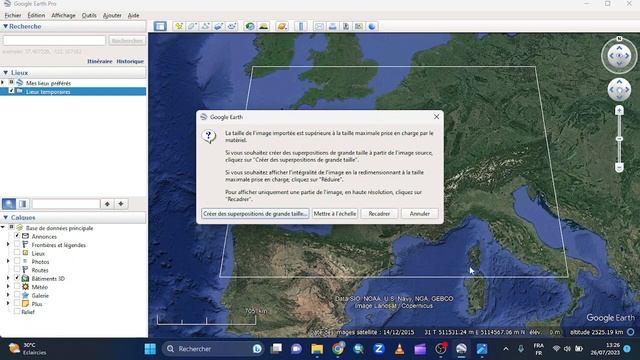Click the blue Earth globe toolbar icon
Viewport: 640px width, 360px height.
pyautogui.click(x=372, y=26)
